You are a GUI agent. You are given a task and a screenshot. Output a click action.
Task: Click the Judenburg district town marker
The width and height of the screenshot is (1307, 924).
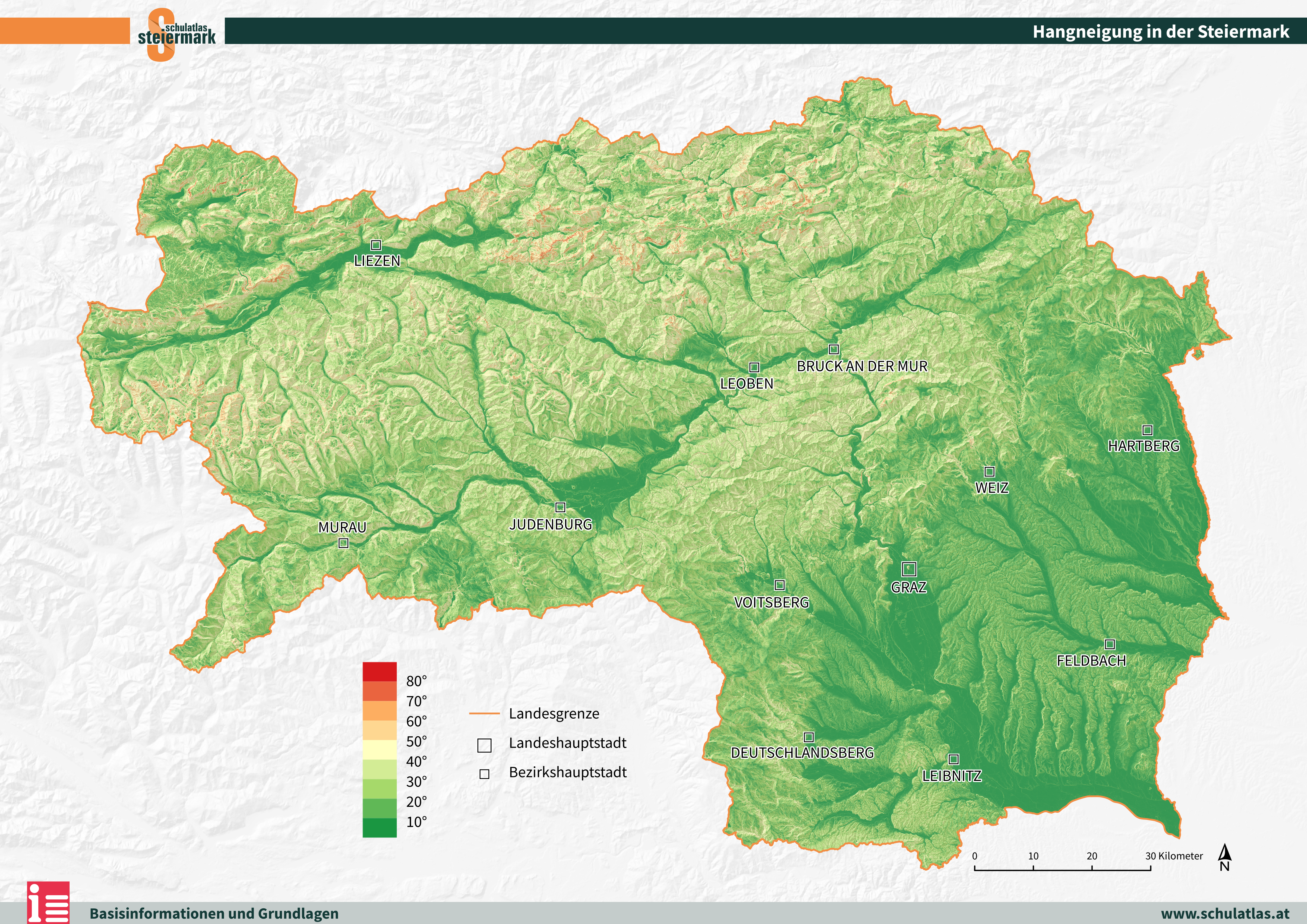coord(560,507)
